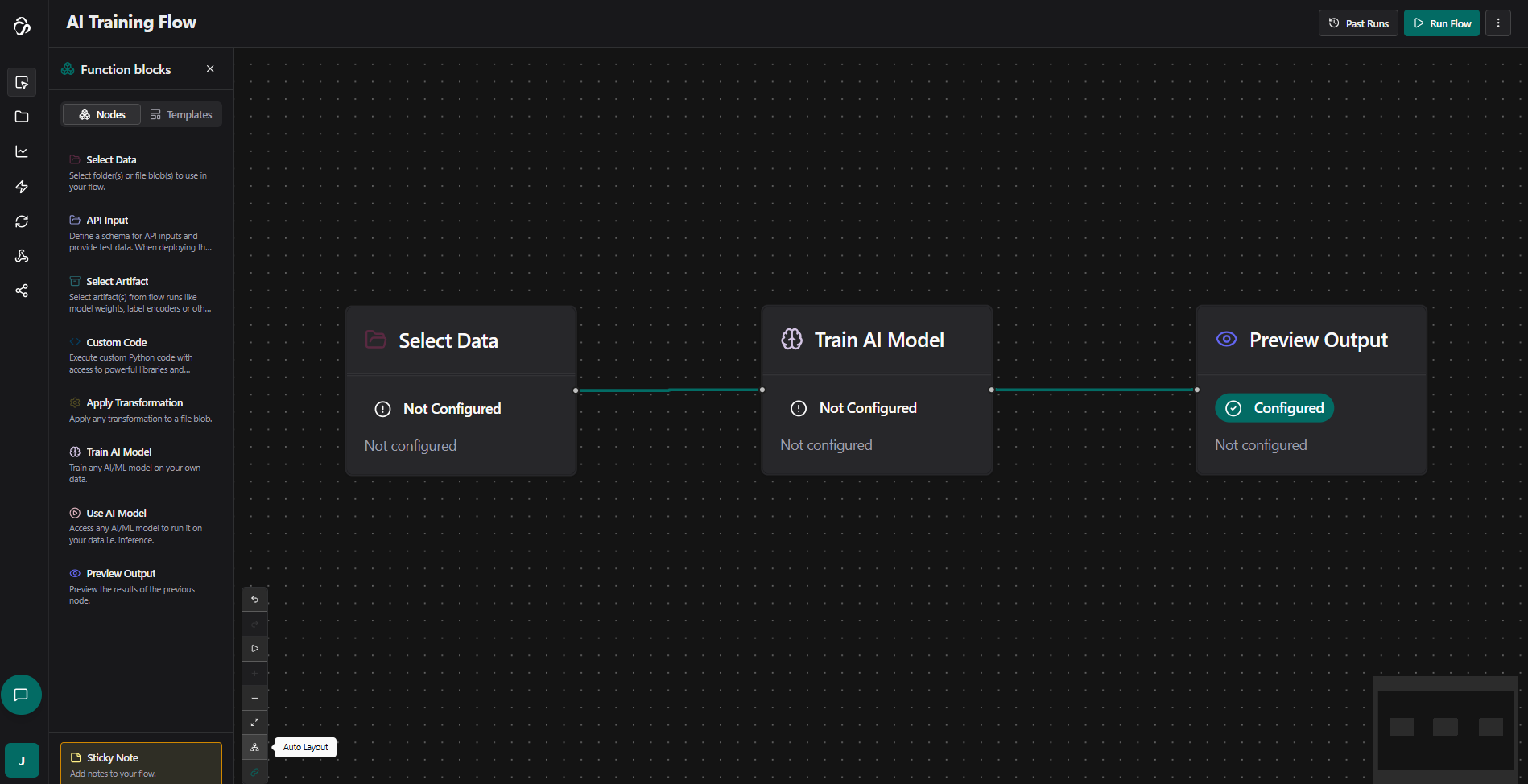Click the webhook icon in sidebar
The image size is (1528, 784).
click(x=22, y=256)
